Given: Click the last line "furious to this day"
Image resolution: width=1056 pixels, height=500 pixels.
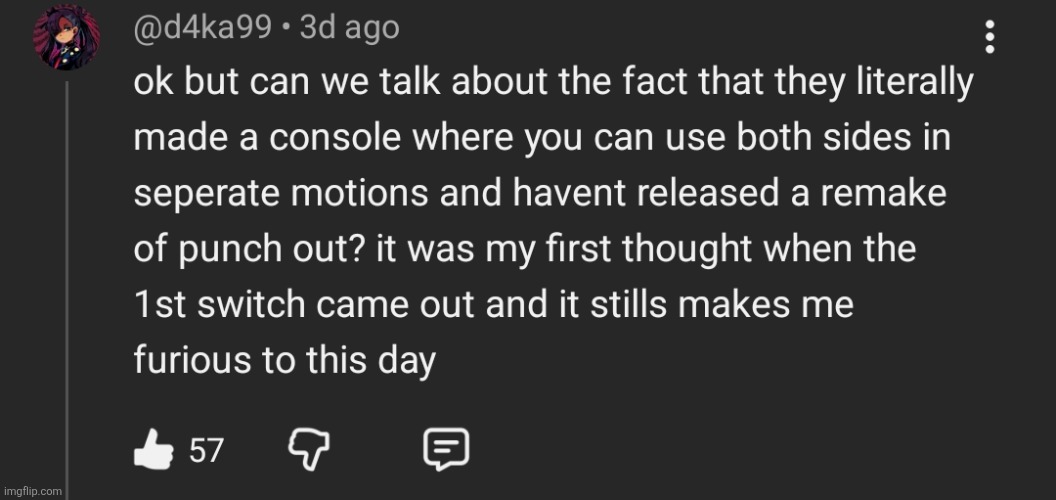Looking at the screenshot, I should [x=285, y=360].
